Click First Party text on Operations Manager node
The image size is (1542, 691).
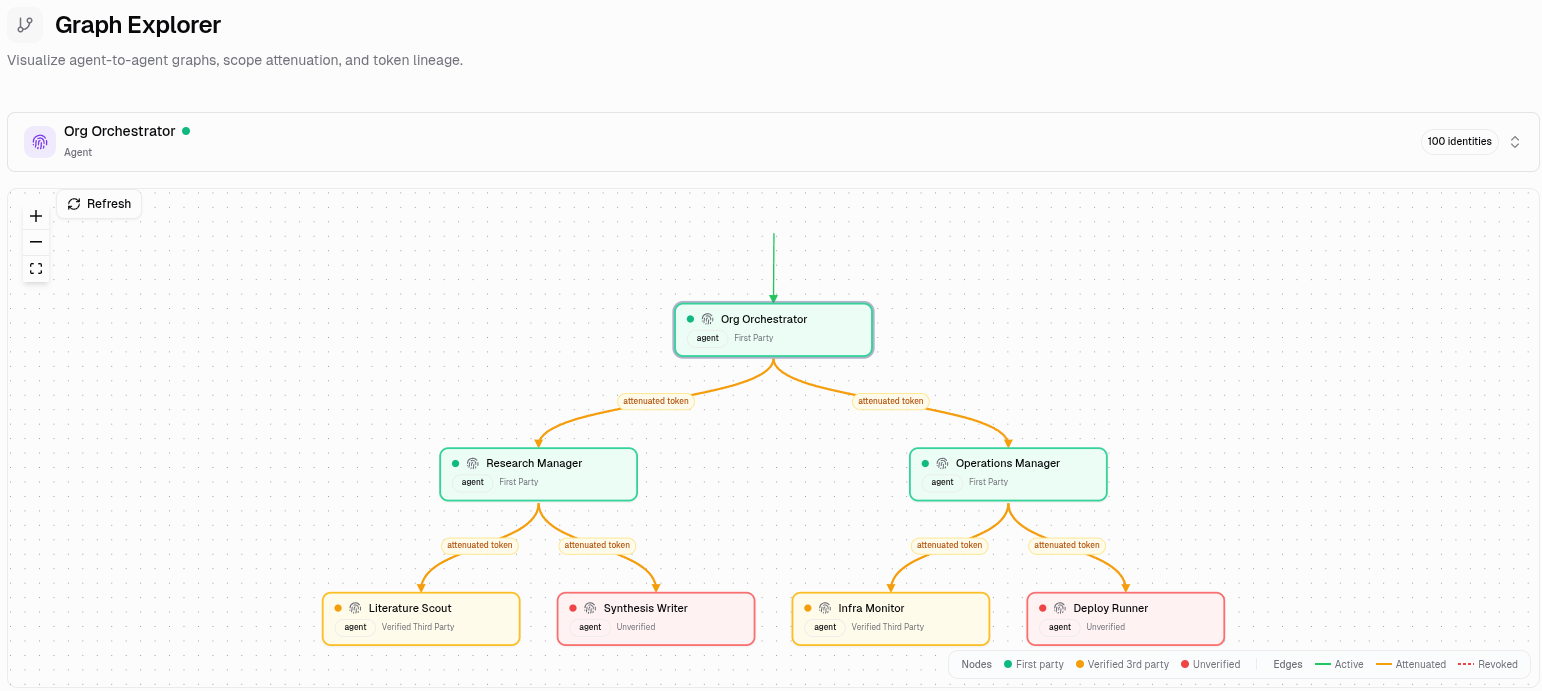click(x=988, y=482)
